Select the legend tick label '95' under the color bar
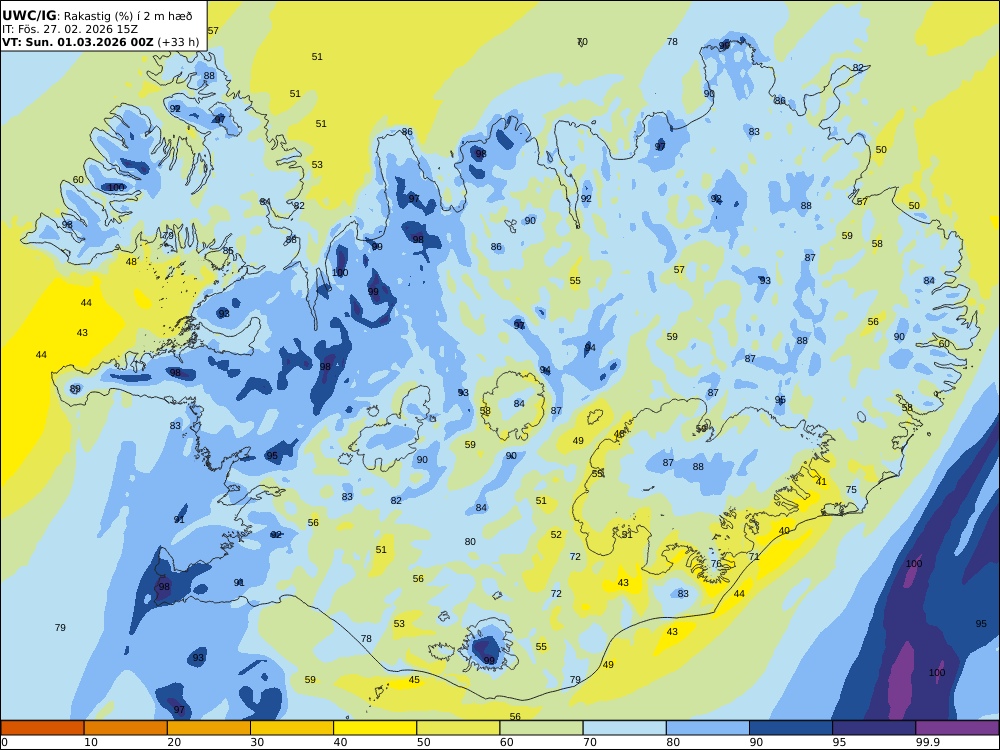Image resolution: width=1000 pixels, height=750 pixels. [839, 742]
